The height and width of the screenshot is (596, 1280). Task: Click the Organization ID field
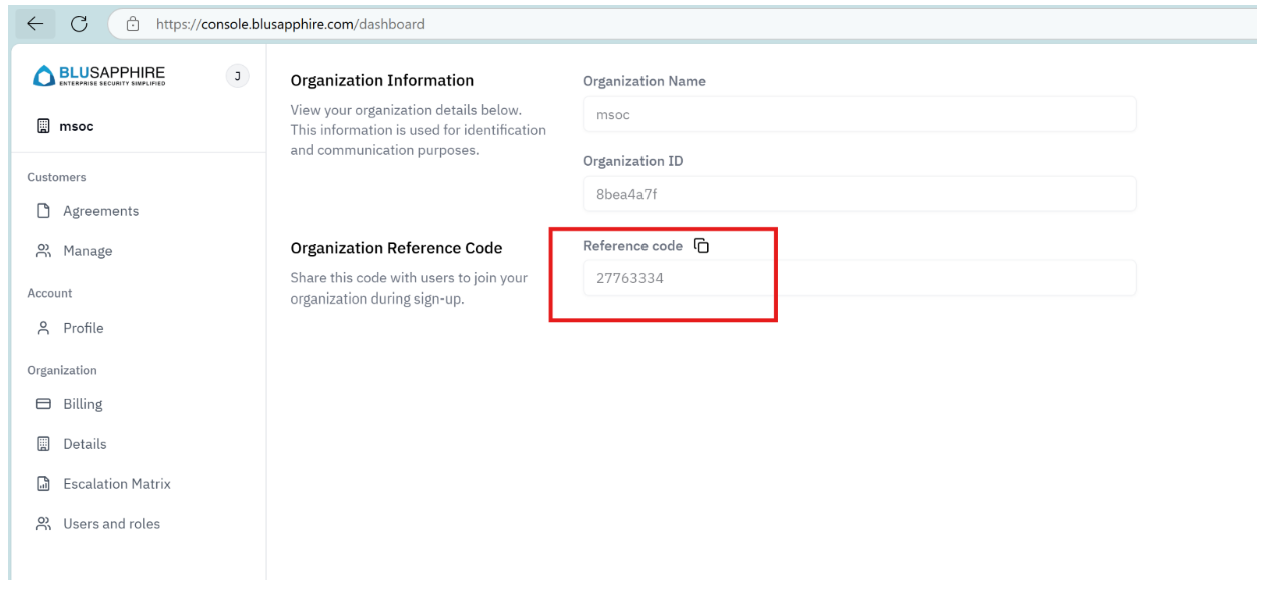[x=859, y=194]
